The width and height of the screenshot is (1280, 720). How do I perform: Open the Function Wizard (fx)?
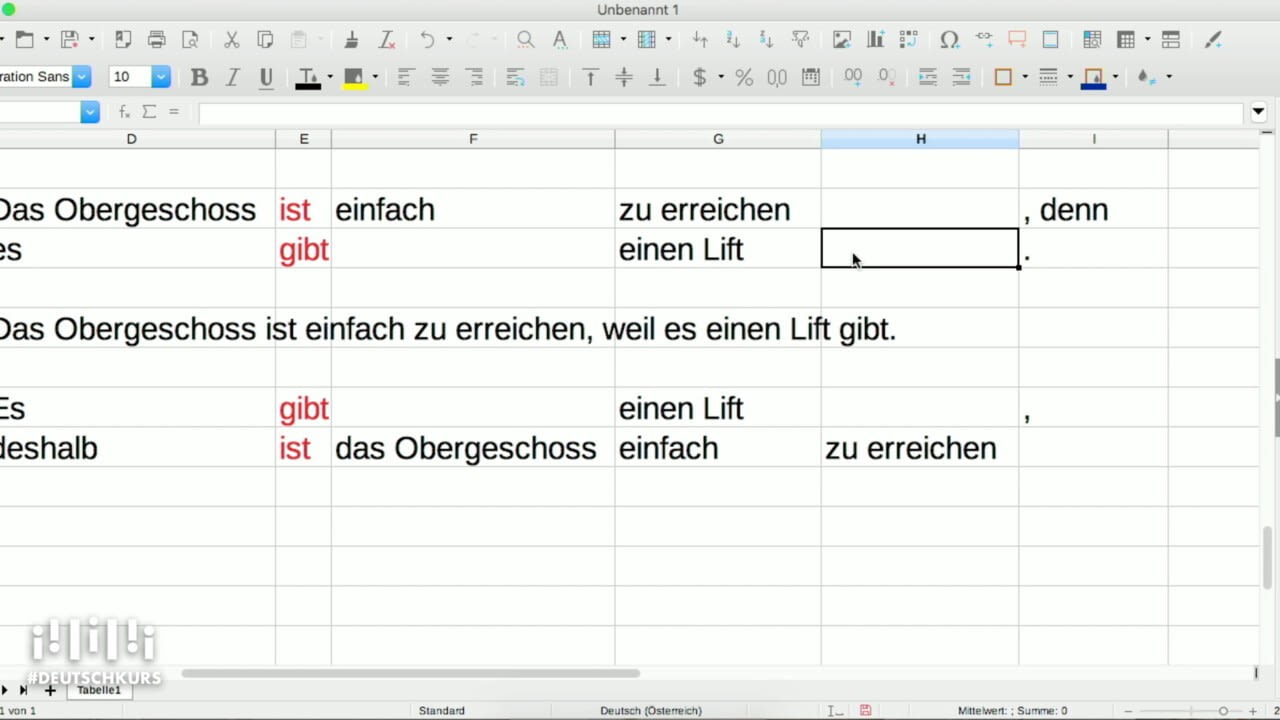pyautogui.click(x=125, y=112)
